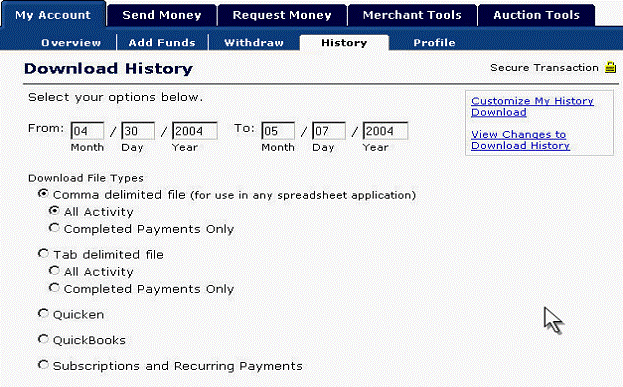Choose Completed Payments Only under Tab delimited
Image resolution: width=623 pixels, height=387 pixels.
(54, 287)
